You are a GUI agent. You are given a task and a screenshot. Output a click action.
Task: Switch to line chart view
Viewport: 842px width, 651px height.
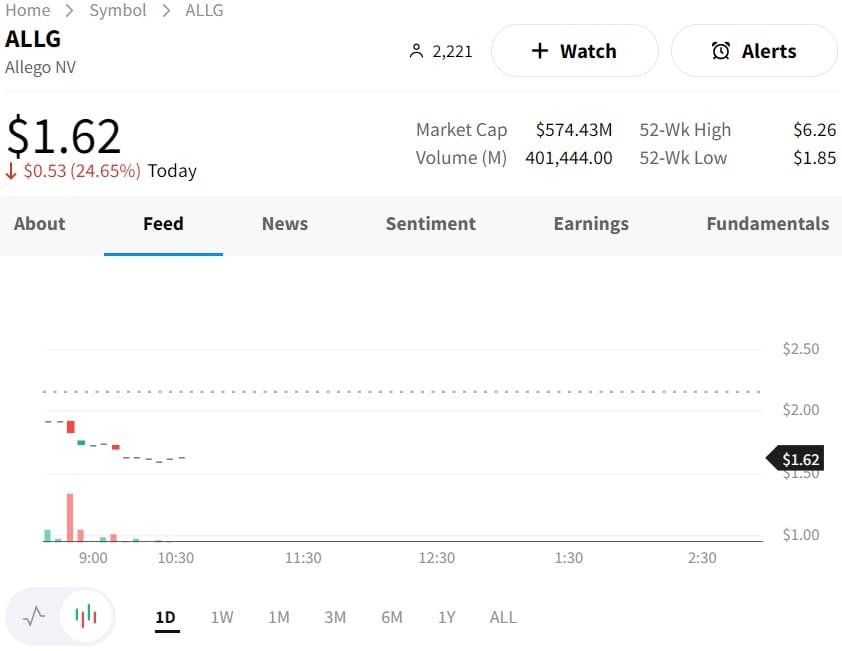[x=35, y=616]
